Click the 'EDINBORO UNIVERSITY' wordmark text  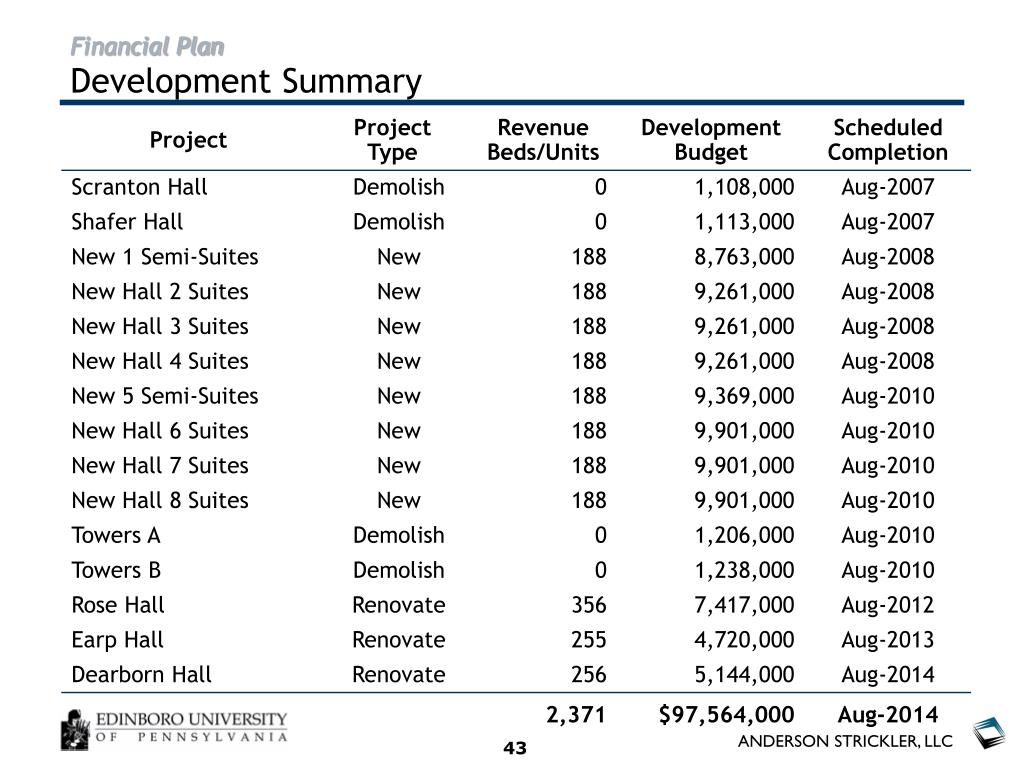pos(191,719)
